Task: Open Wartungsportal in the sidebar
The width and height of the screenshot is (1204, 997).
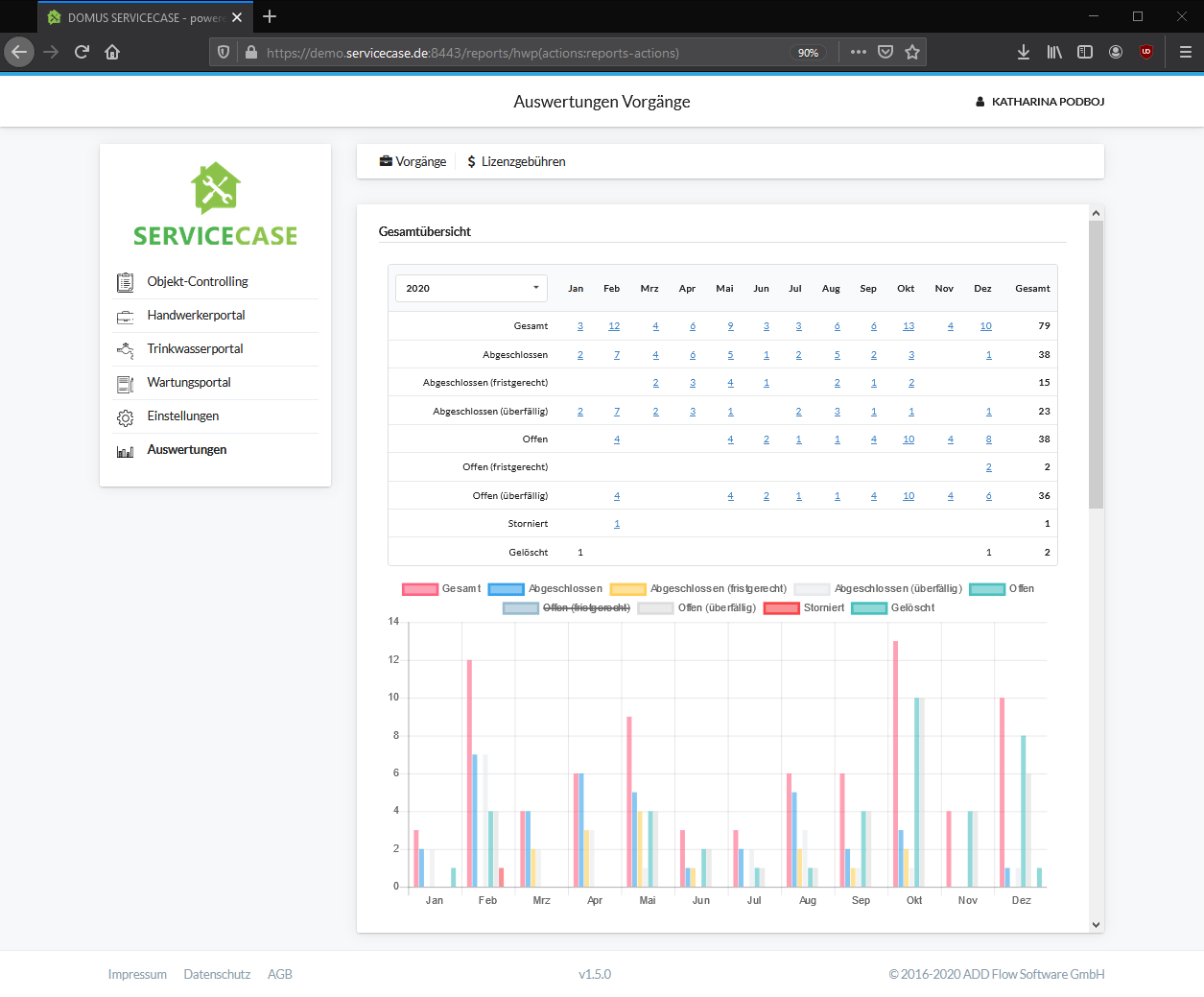Action: click(189, 383)
